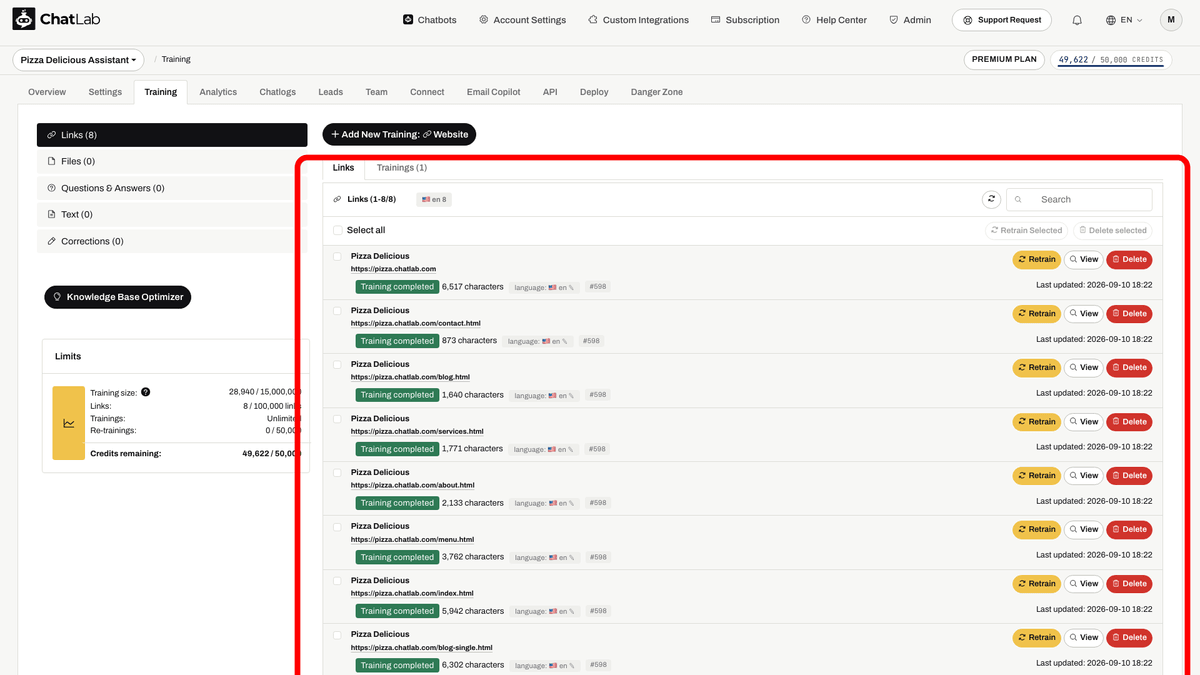Open the https://pizza.chatlab.com/index.html link

click(x=412, y=593)
